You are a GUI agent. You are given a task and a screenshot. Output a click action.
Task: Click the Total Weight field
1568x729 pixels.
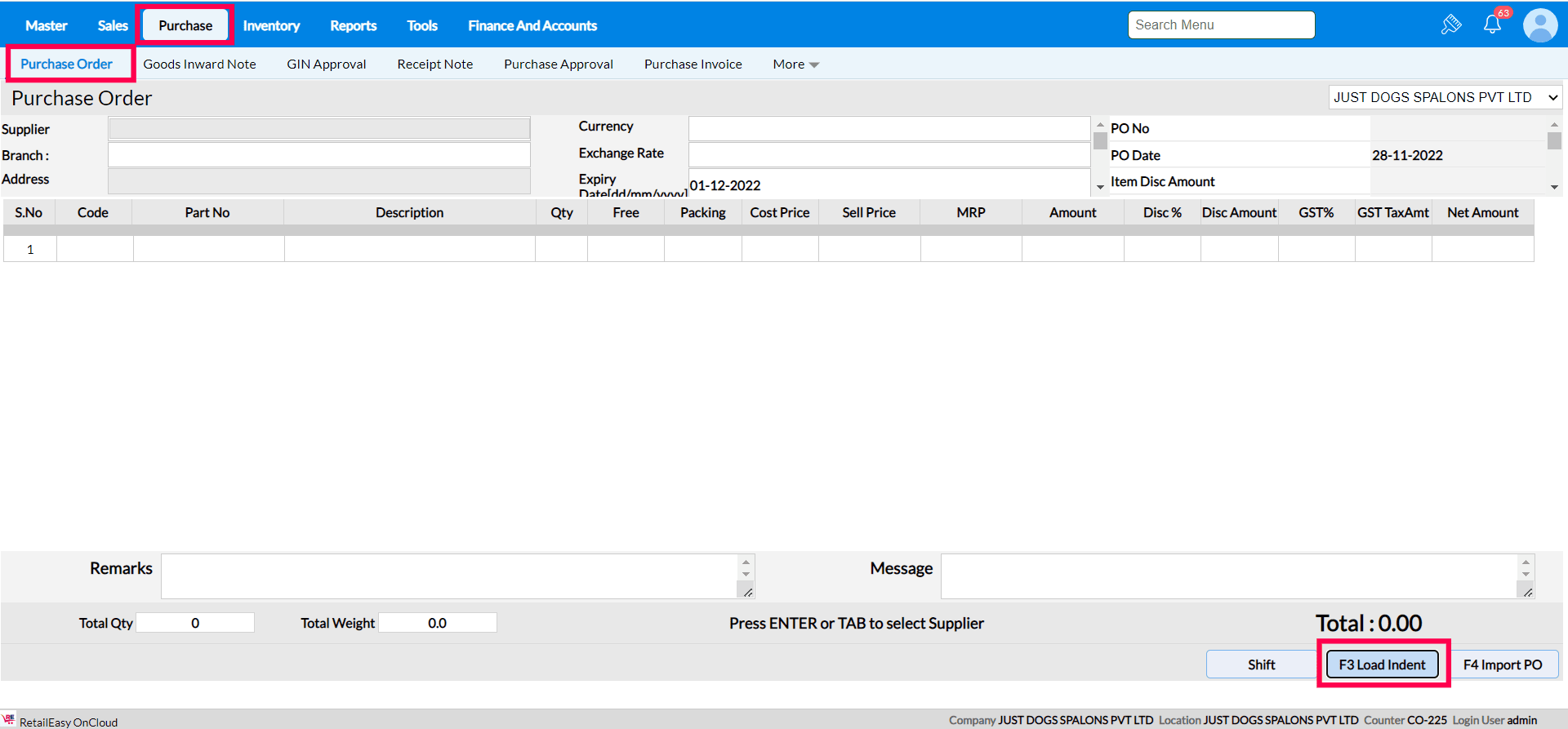coord(438,623)
